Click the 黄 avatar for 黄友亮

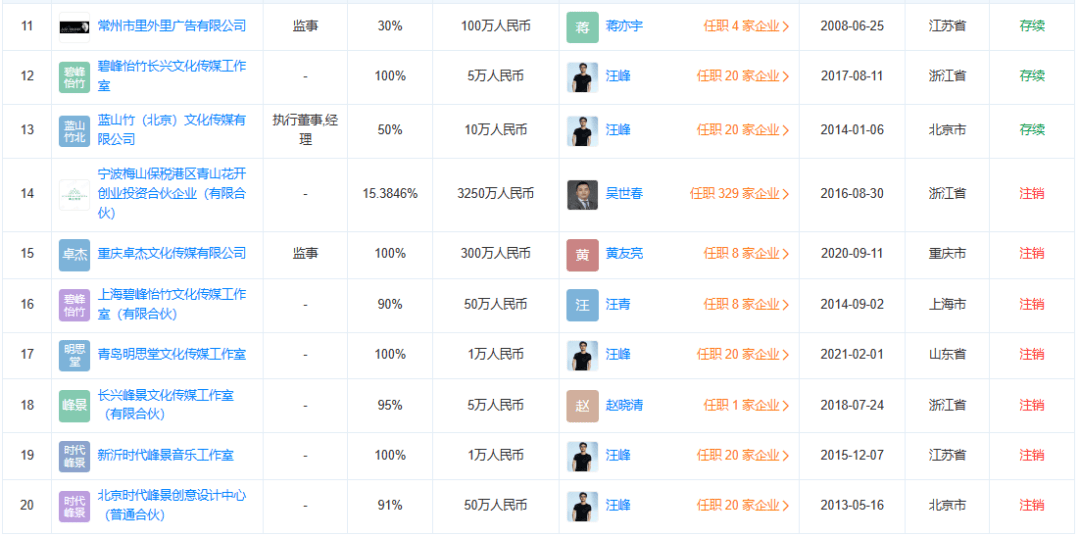[582, 254]
